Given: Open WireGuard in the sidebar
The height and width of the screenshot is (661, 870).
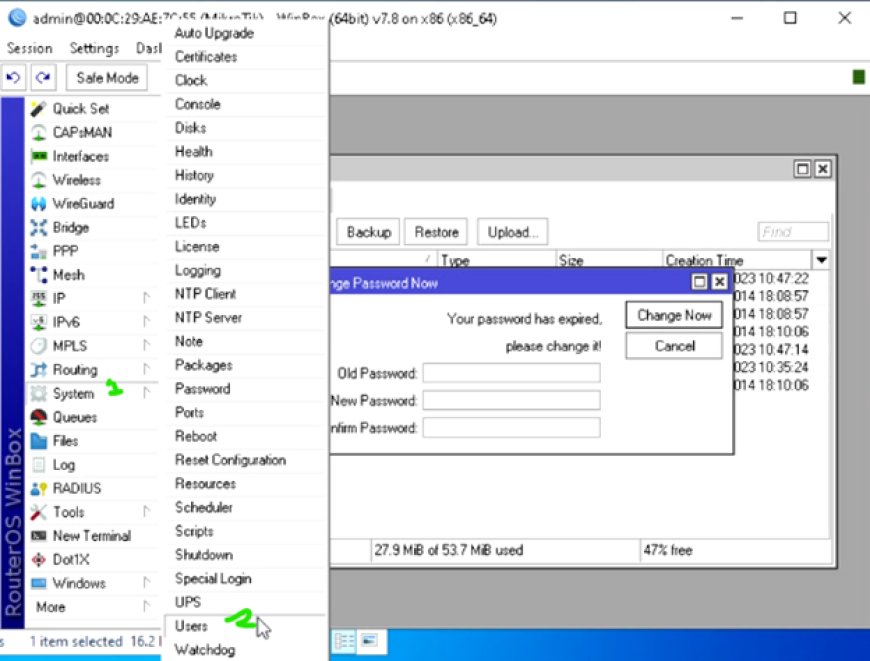Looking at the screenshot, I should (83, 204).
